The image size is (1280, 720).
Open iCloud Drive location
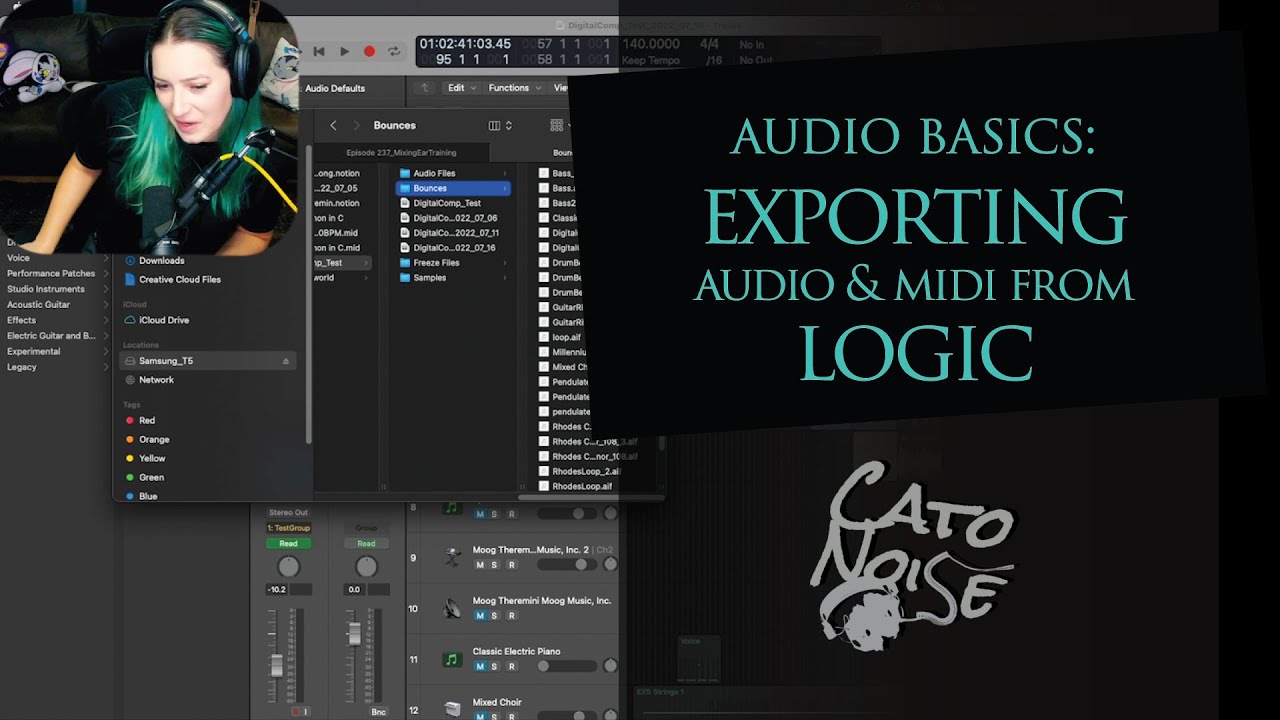click(157, 320)
